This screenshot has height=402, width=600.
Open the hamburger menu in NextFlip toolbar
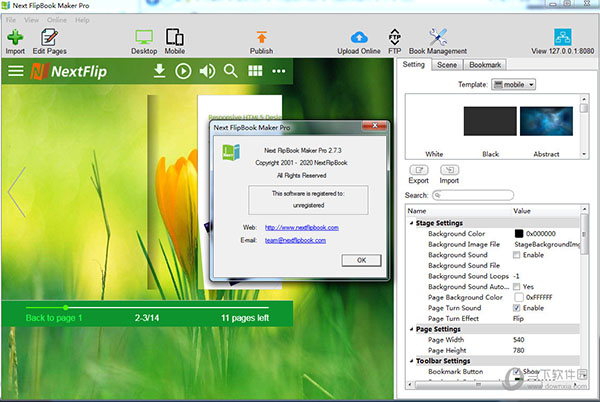[16, 71]
